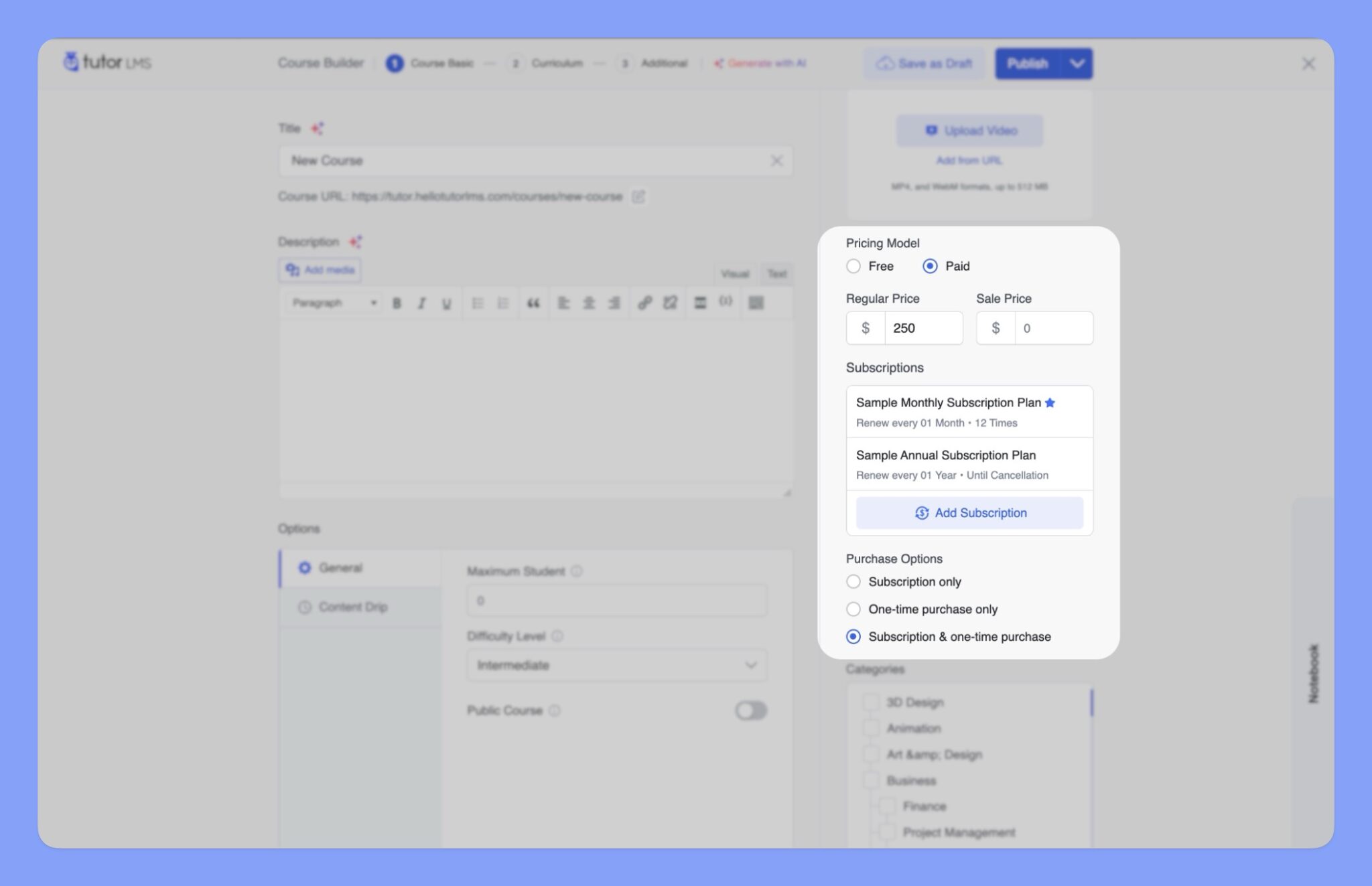The width and height of the screenshot is (1372, 886).
Task: Click the Add Subscription button
Action: pos(969,512)
